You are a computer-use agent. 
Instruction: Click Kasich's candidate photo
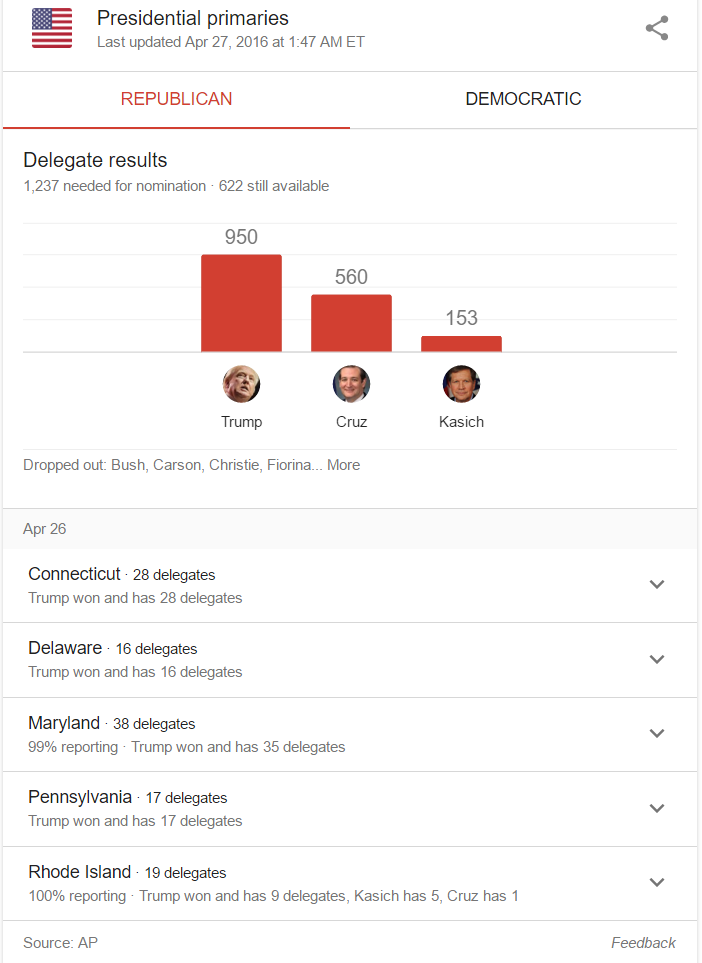(x=461, y=384)
